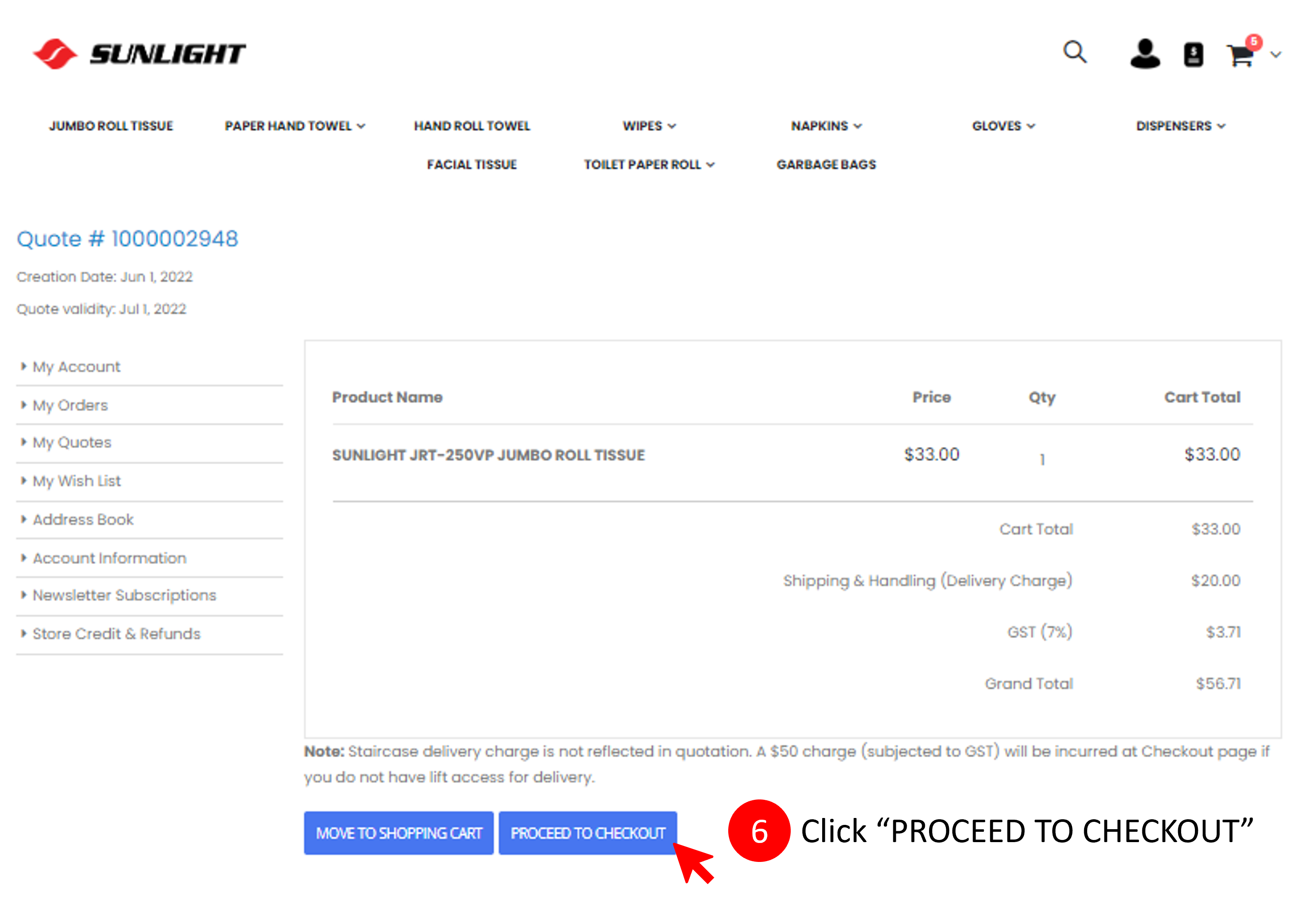Select the Quote # 1000002948 heading

(128, 239)
